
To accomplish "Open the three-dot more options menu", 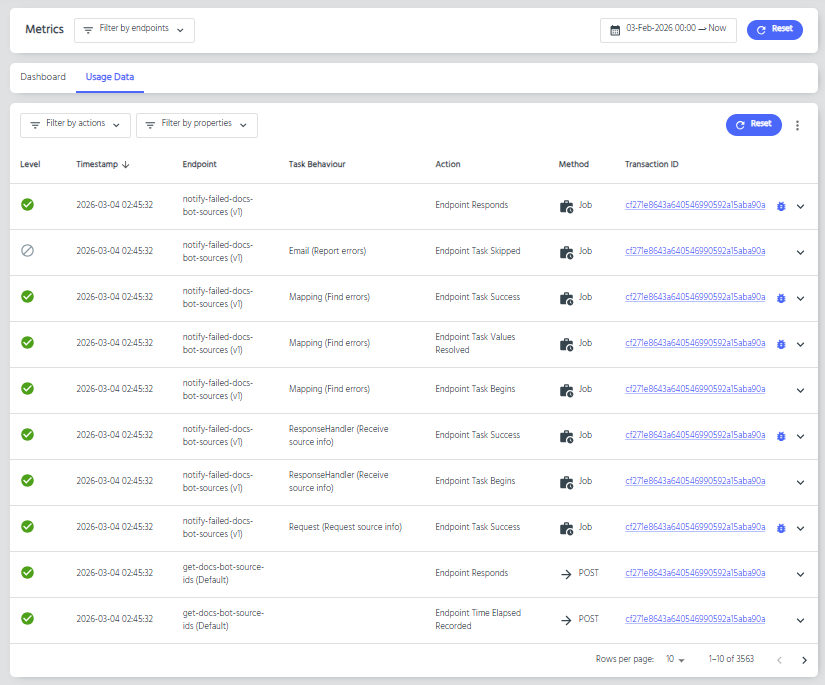I will [x=797, y=125].
